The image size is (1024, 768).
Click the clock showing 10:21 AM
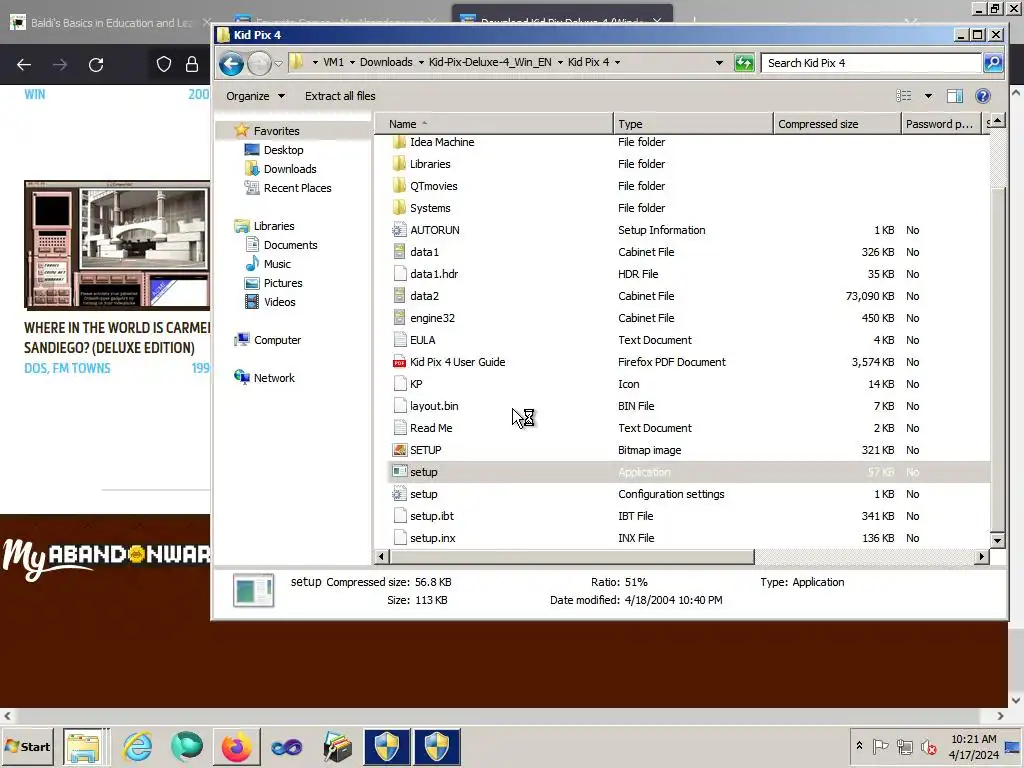(974, 739)
